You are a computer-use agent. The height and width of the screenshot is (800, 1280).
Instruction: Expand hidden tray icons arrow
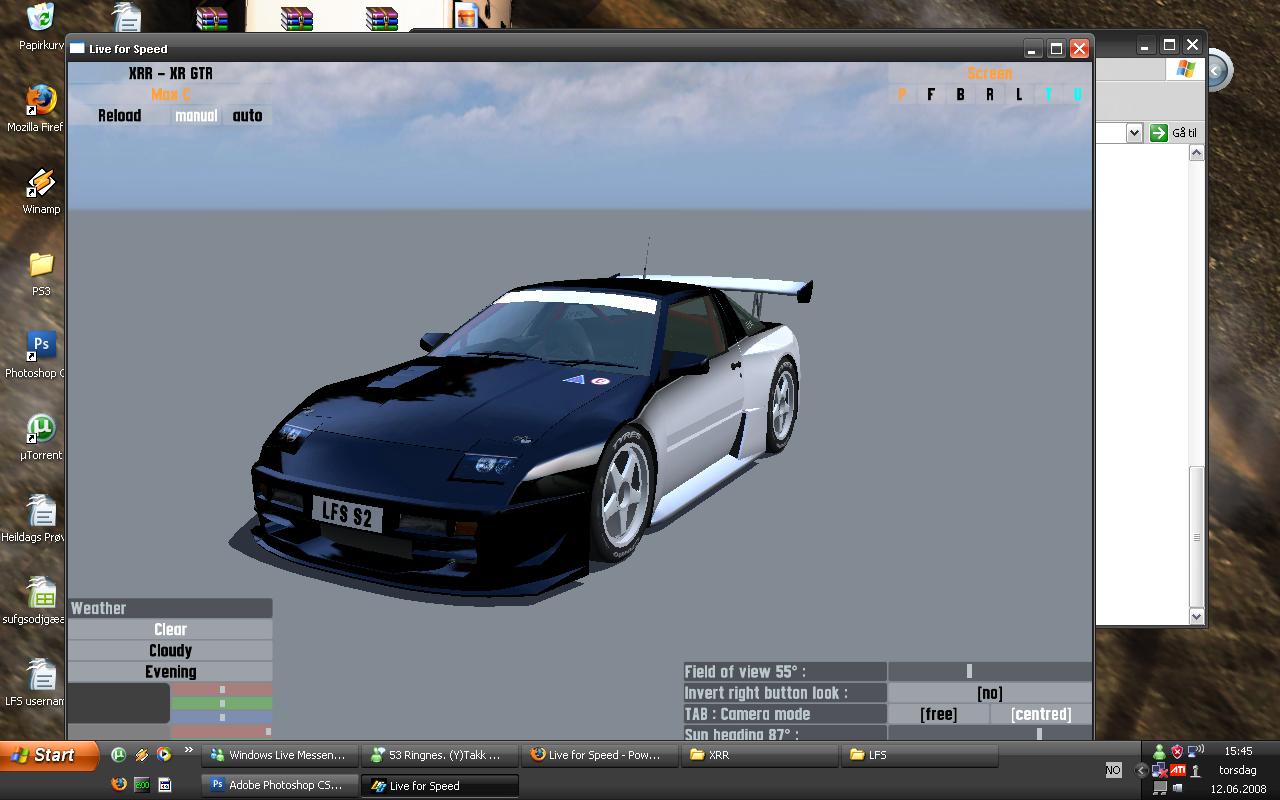click(1141, 770)
